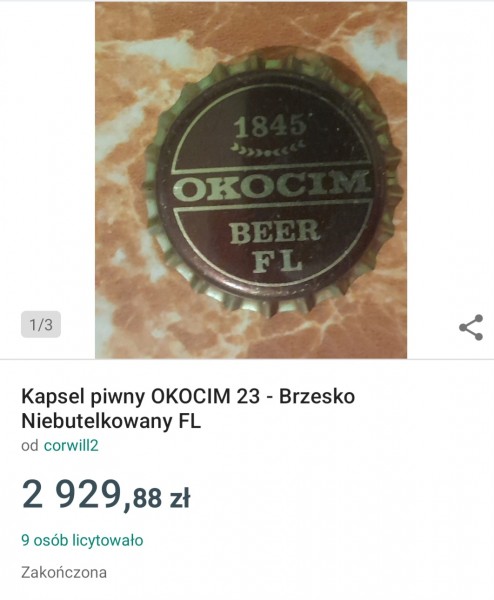Click the 1/3 image counter badge

pyautogui.click(x=41, y=324)
